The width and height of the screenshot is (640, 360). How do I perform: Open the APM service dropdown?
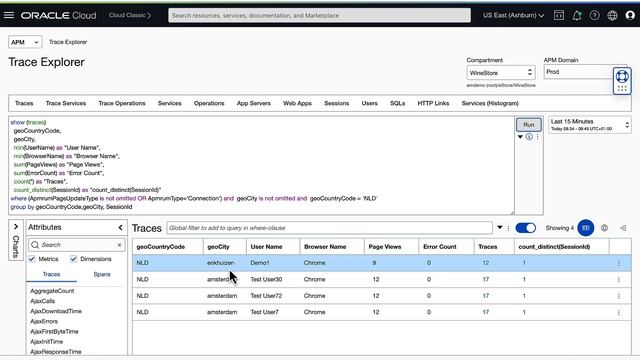[25, 42]
